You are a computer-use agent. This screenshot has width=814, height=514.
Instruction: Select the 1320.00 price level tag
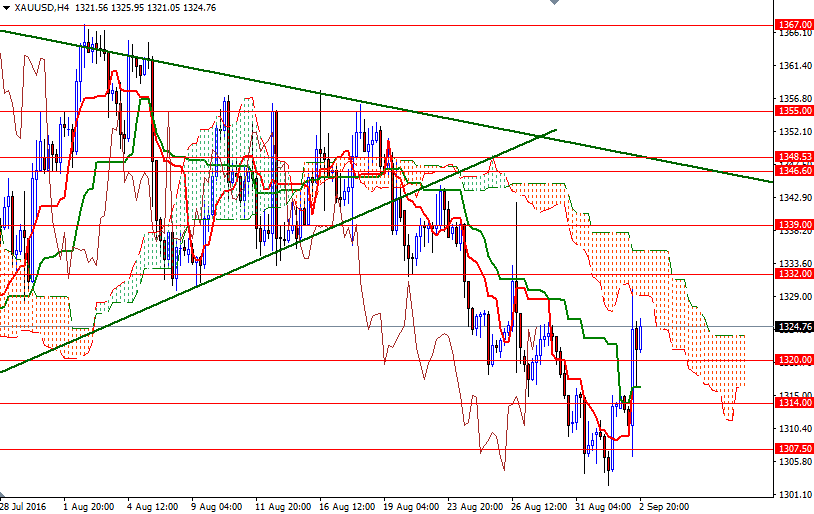pyautogui.click(x=792, y=360)
